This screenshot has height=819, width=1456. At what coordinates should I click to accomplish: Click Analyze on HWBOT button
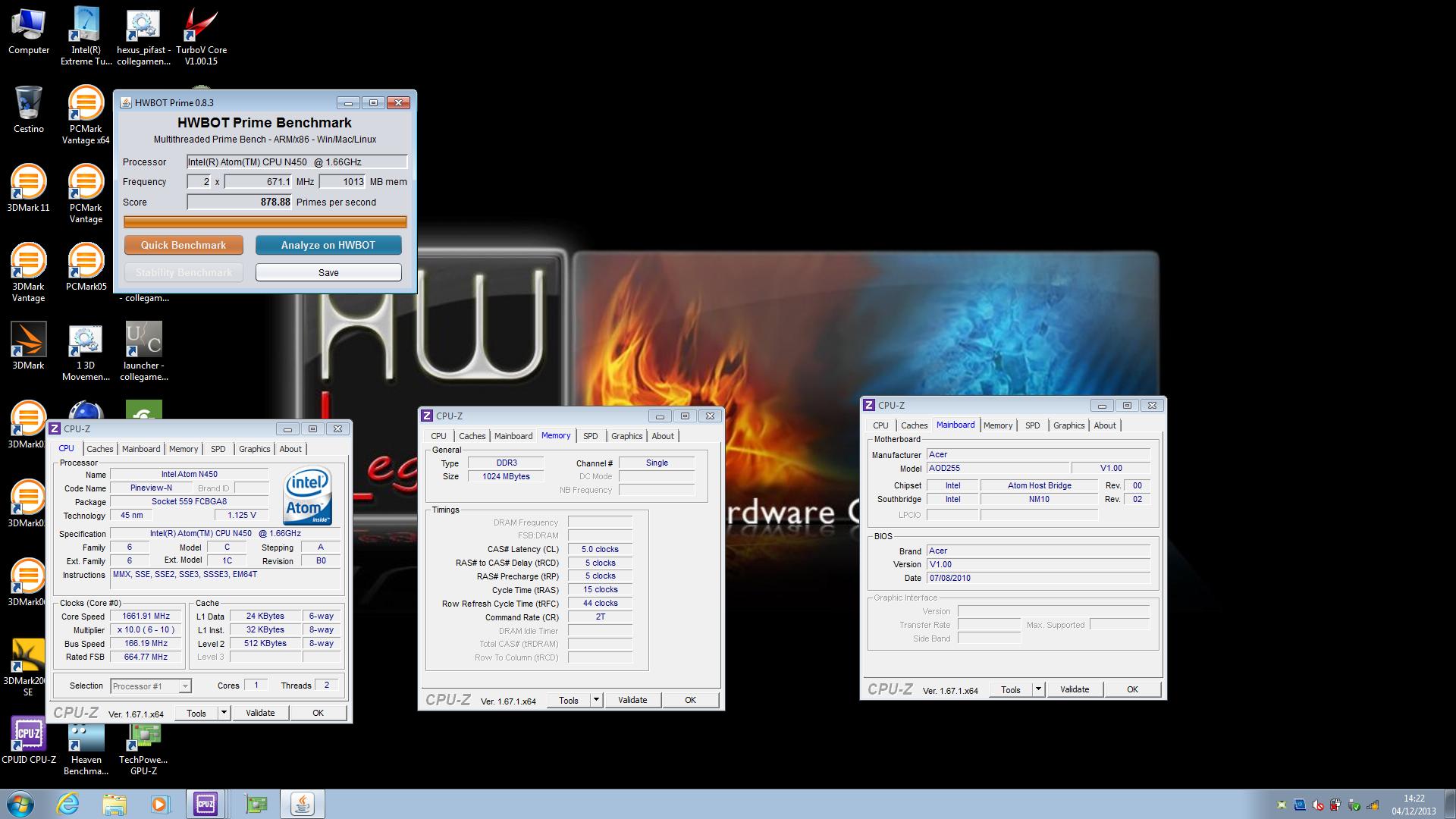click(x=328, y=245)
